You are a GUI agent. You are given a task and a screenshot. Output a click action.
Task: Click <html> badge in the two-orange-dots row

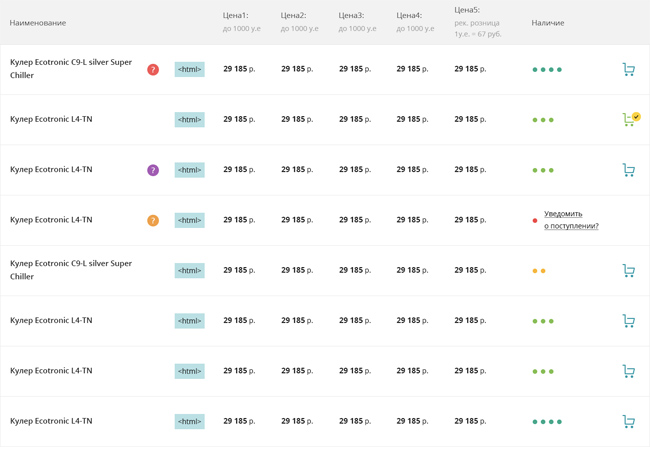[x=189, y=271]
